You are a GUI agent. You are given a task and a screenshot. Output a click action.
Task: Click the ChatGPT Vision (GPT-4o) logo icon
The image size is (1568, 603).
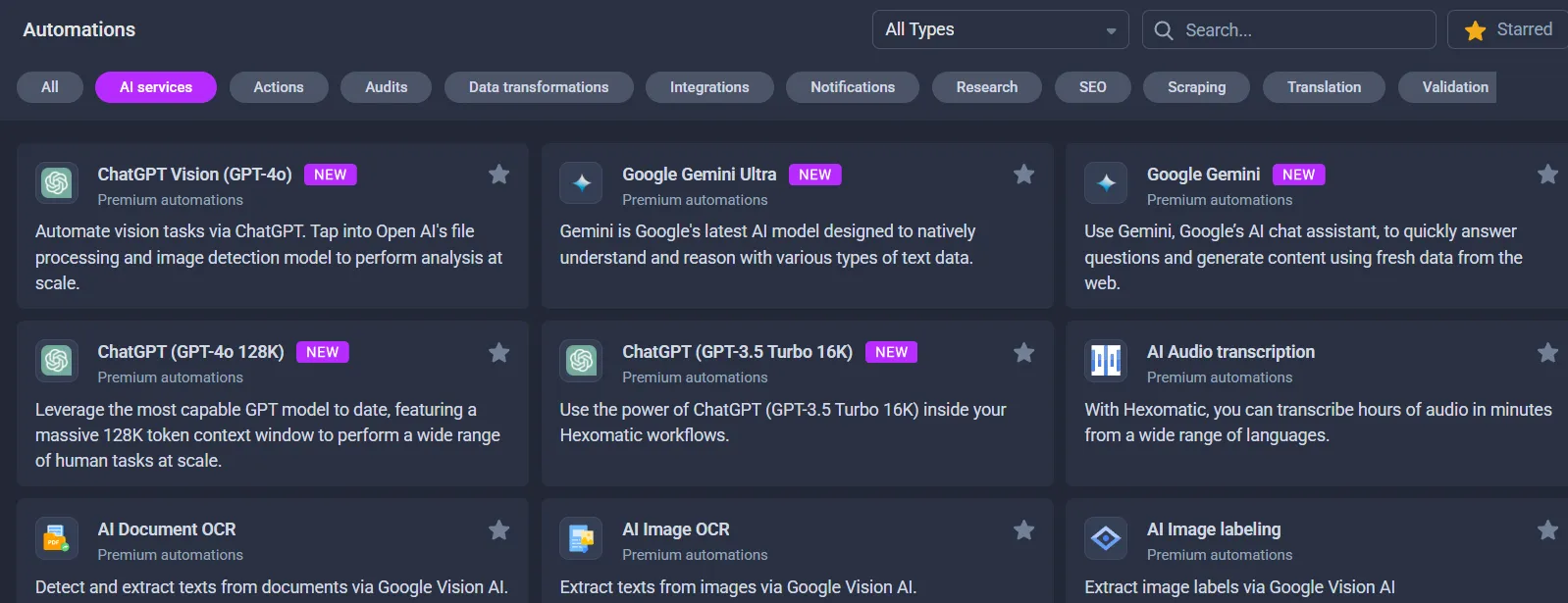(57, 183)
